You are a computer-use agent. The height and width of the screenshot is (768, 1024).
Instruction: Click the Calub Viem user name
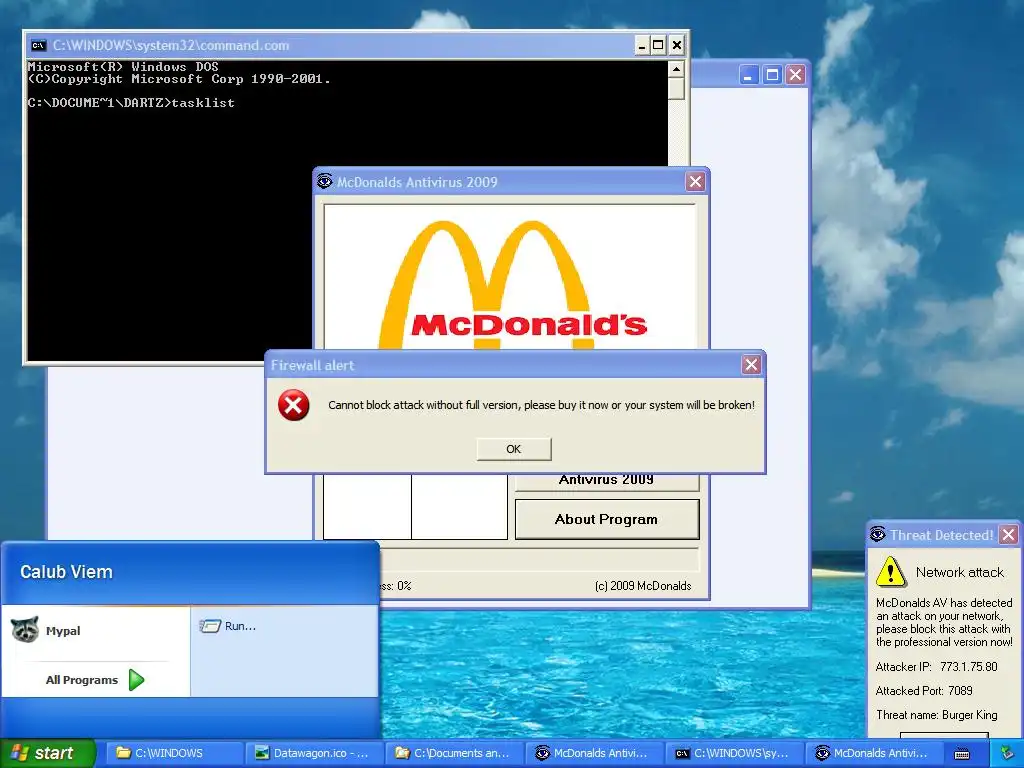66,572
